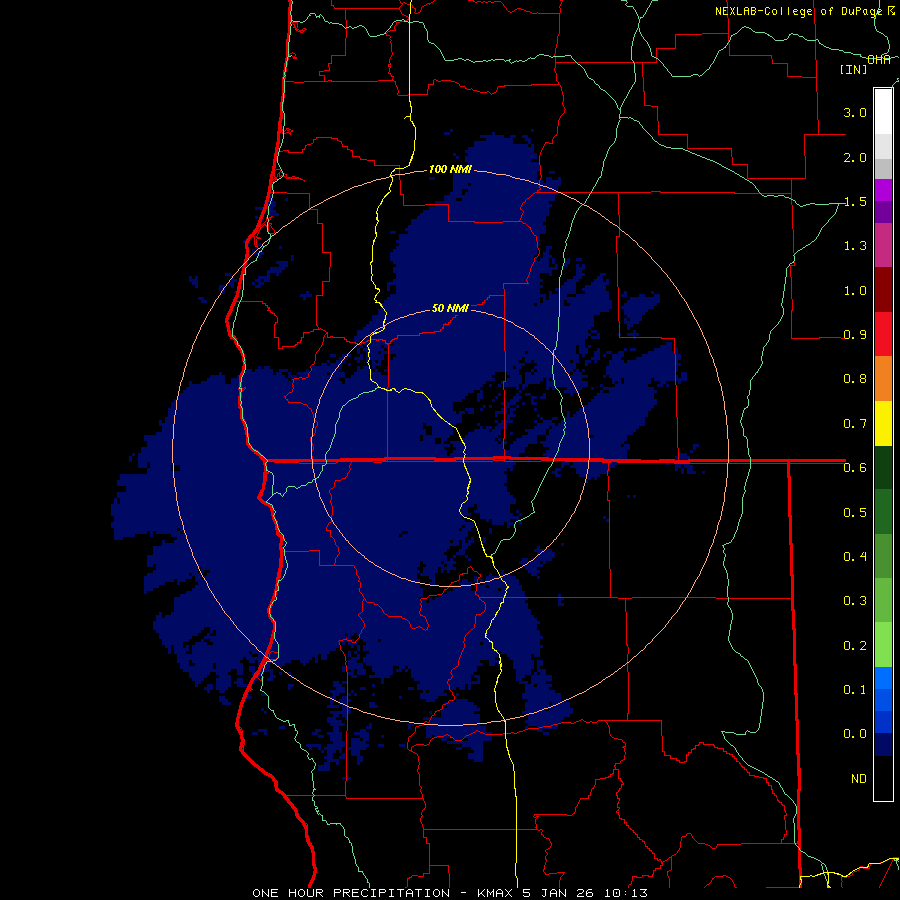This screenshot has width=900, height=900.
Task: Click the ND legend label
Action: tap(859, 778)
